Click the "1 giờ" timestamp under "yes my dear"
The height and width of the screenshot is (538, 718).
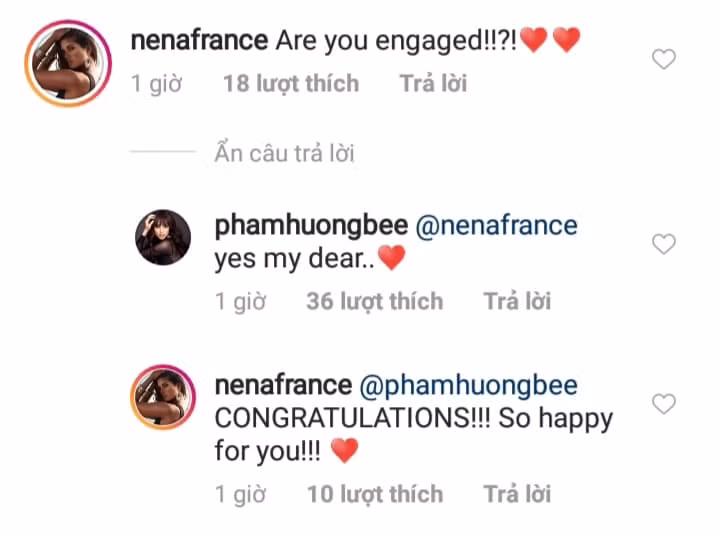pos(241,300)
